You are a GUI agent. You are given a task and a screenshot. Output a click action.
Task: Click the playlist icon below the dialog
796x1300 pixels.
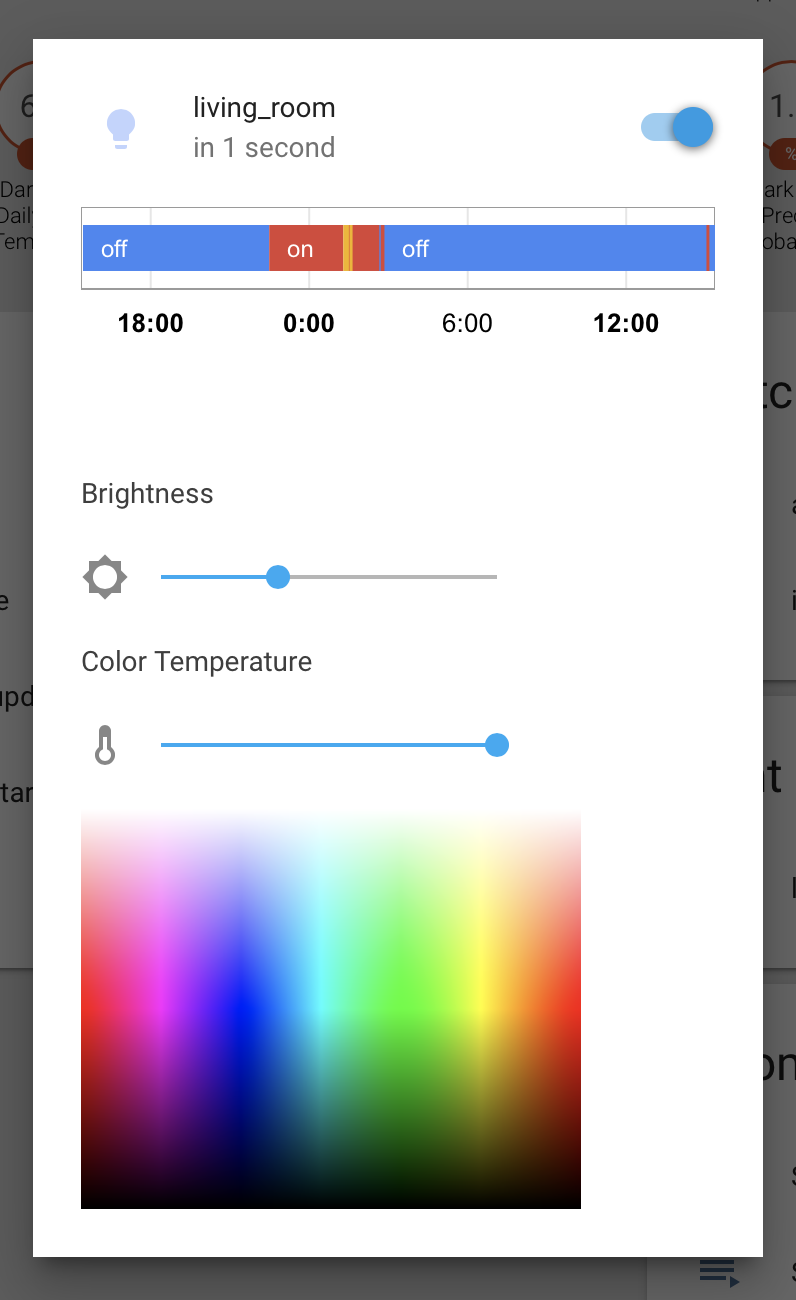[x=719, y=1273]
